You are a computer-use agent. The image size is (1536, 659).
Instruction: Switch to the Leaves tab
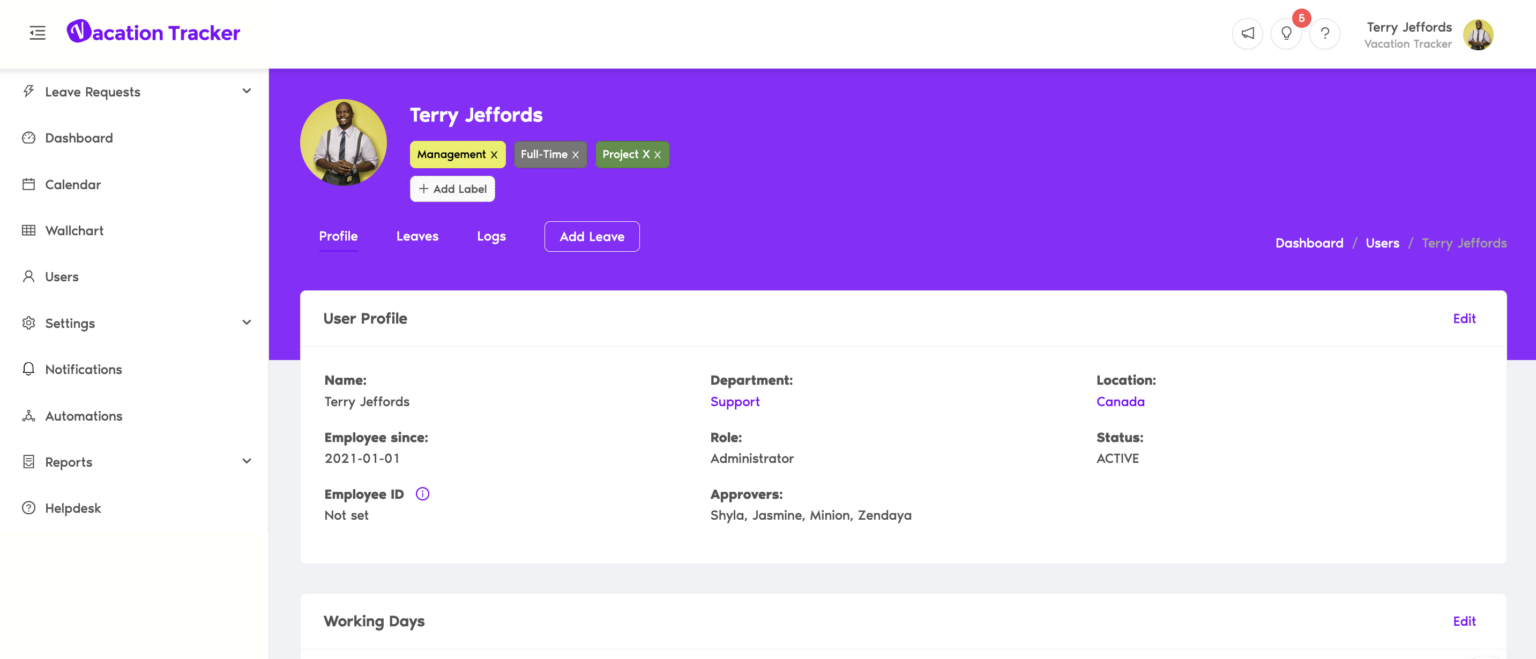(417, 236)
